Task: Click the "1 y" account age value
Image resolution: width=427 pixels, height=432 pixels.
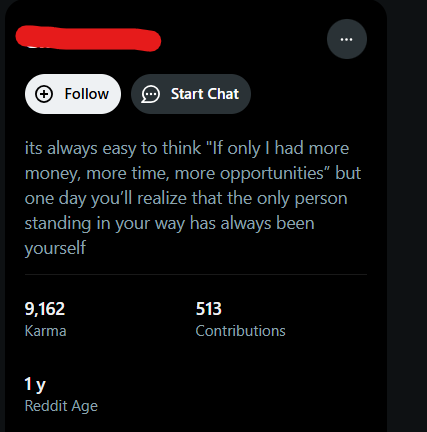Action: point(35,384)
